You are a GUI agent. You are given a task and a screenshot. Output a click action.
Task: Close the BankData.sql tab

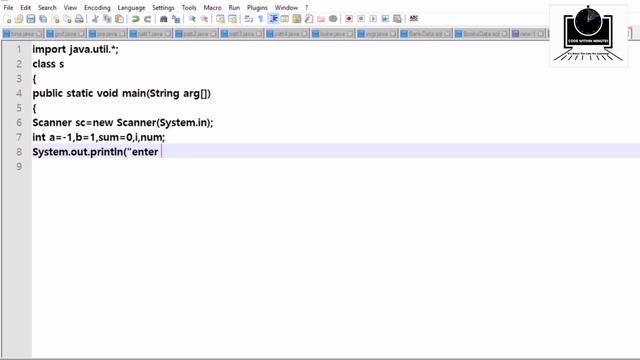(x=447, y=34)
